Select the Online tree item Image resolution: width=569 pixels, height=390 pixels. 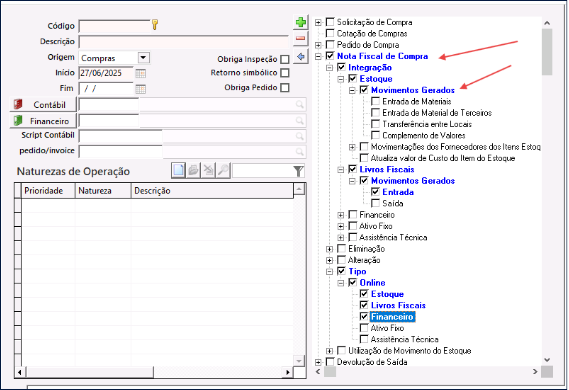[372, 283]
